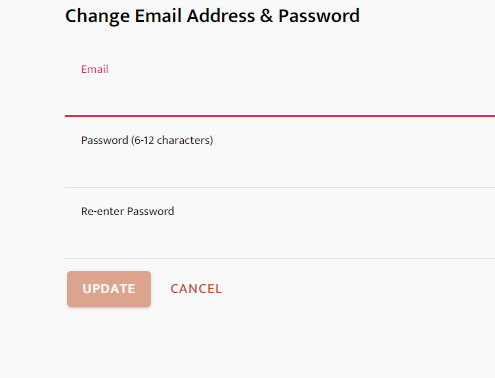Click the "(6-12 characters)" hint text
495x378 pixels.
(x=172, y=140)
